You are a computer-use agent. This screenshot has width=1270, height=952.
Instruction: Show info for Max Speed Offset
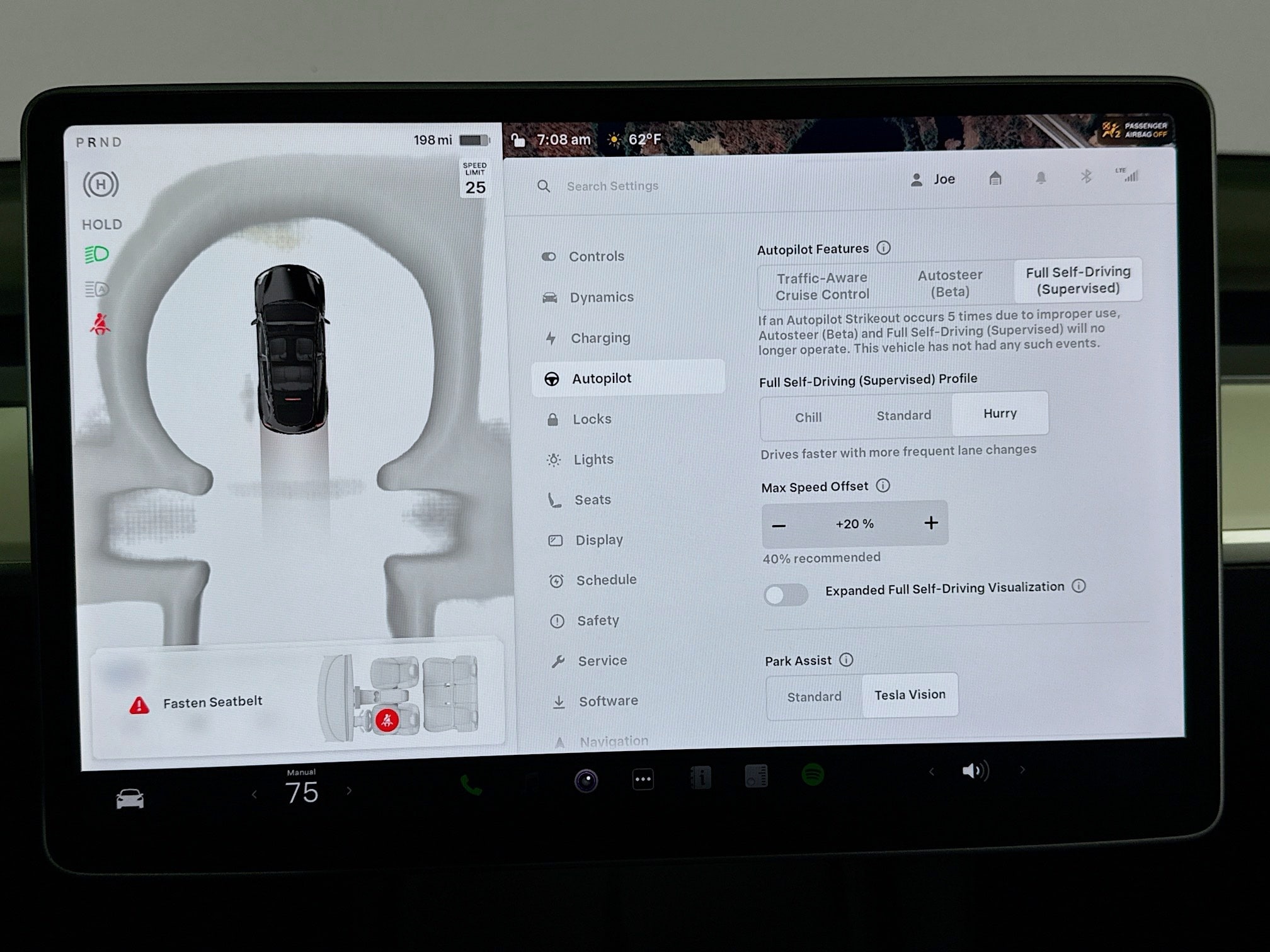pyautogui.click(x=883, y=485)
